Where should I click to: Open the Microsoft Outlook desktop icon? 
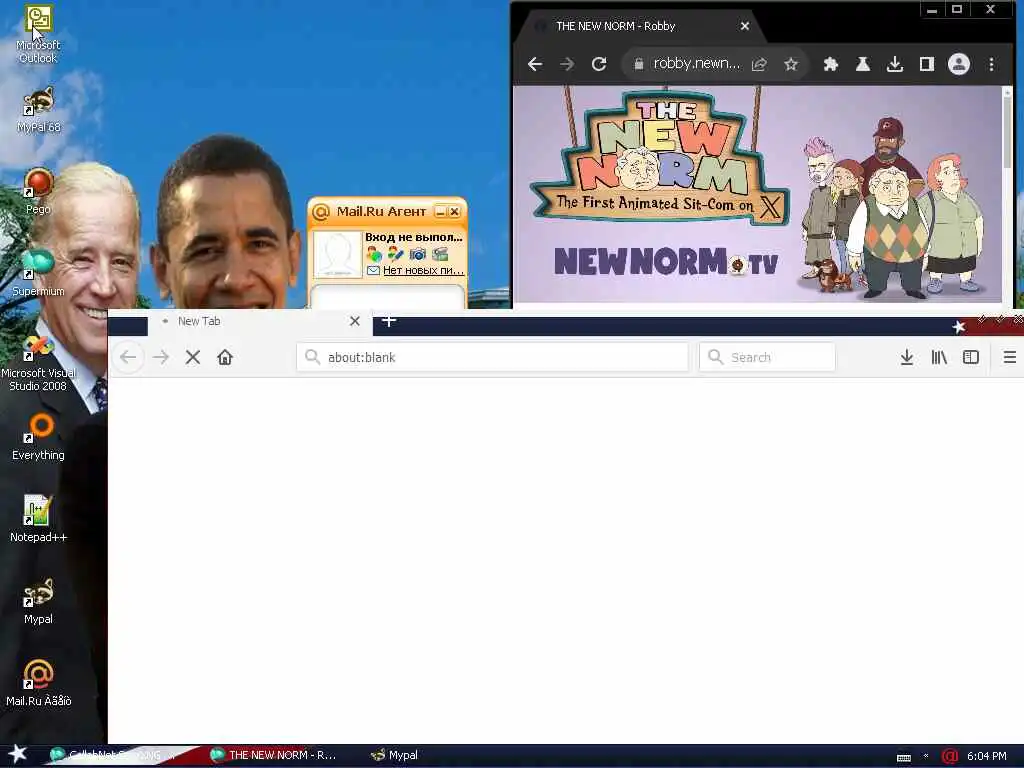point(38,33)
